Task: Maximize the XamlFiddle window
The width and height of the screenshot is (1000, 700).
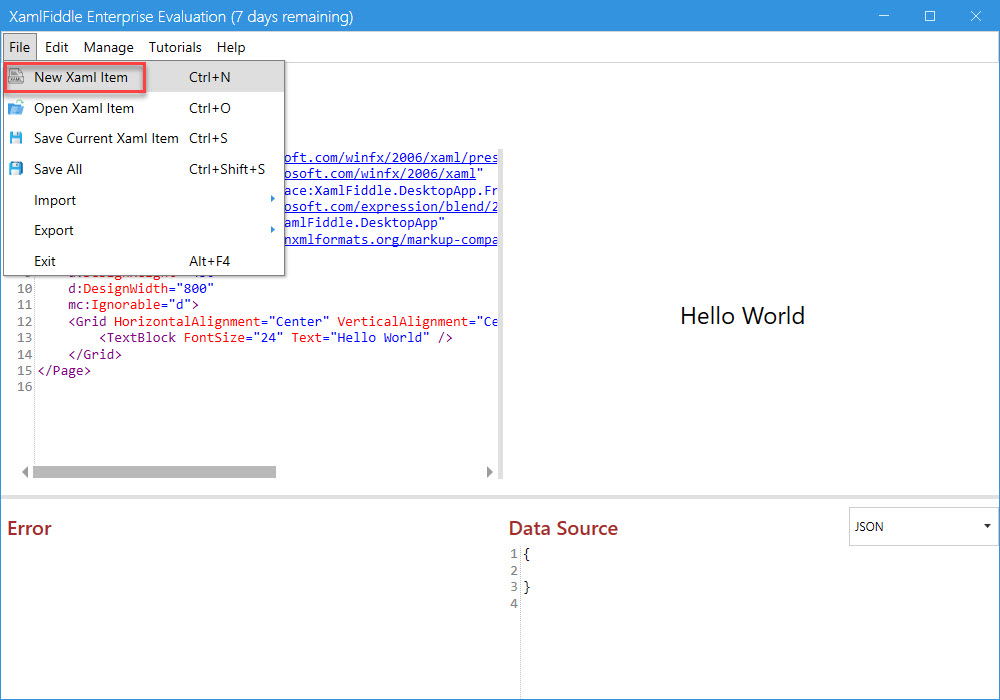Action: [930, 16]
